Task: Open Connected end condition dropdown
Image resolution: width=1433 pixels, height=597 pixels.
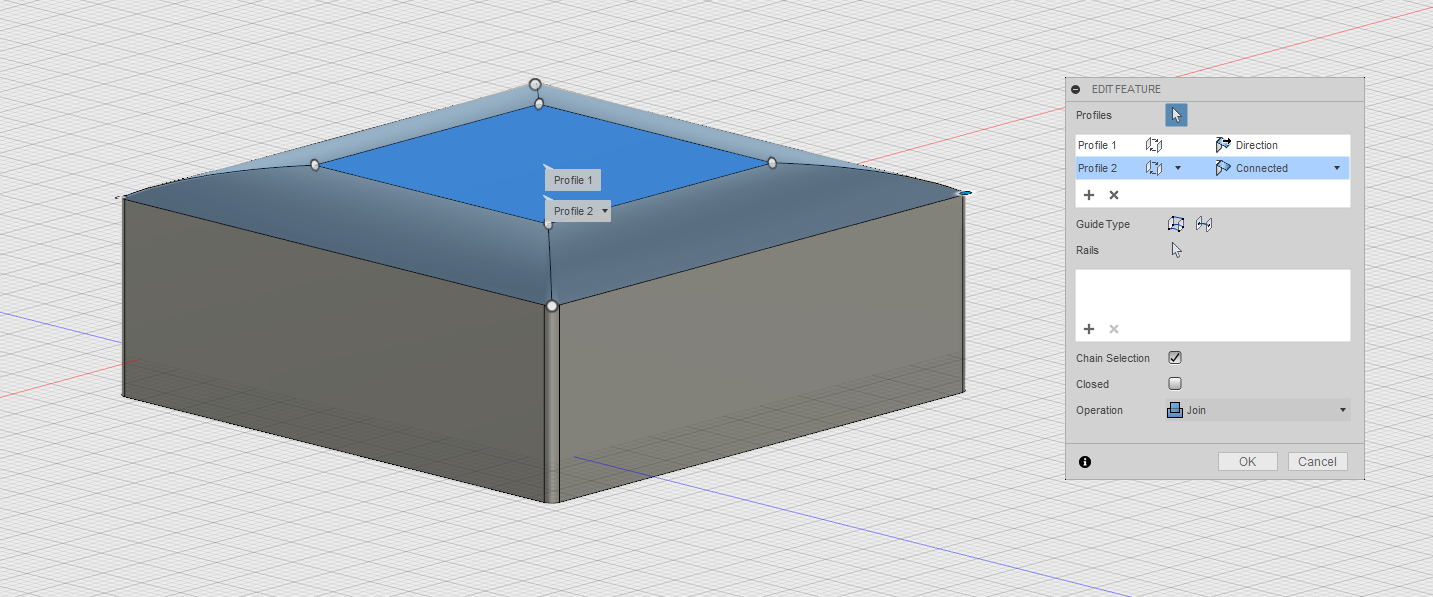Action: 1337,168
